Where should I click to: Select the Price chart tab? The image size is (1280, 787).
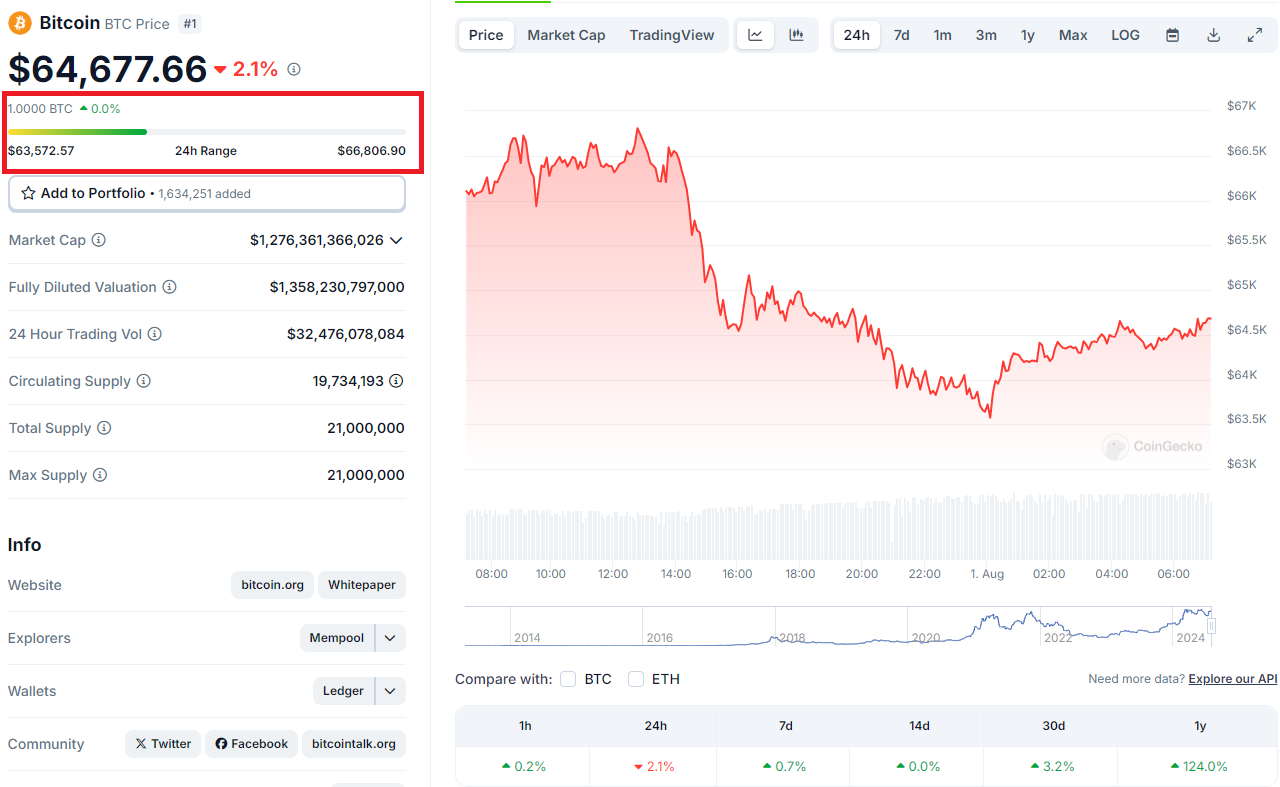point(486,35)
